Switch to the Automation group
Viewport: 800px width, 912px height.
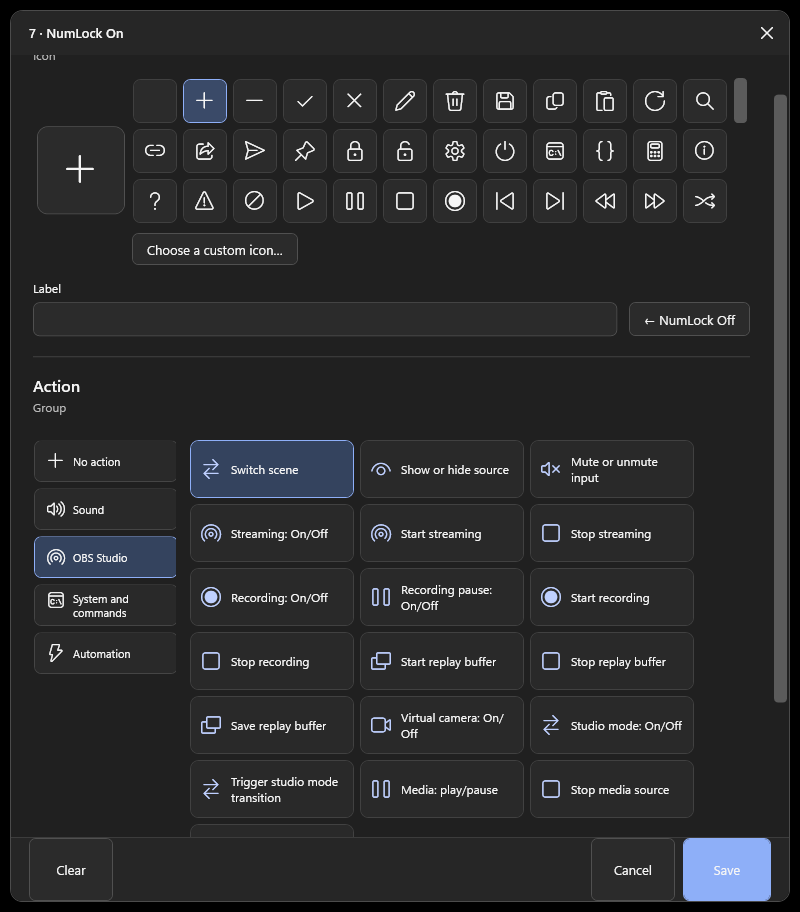point(105,653)
